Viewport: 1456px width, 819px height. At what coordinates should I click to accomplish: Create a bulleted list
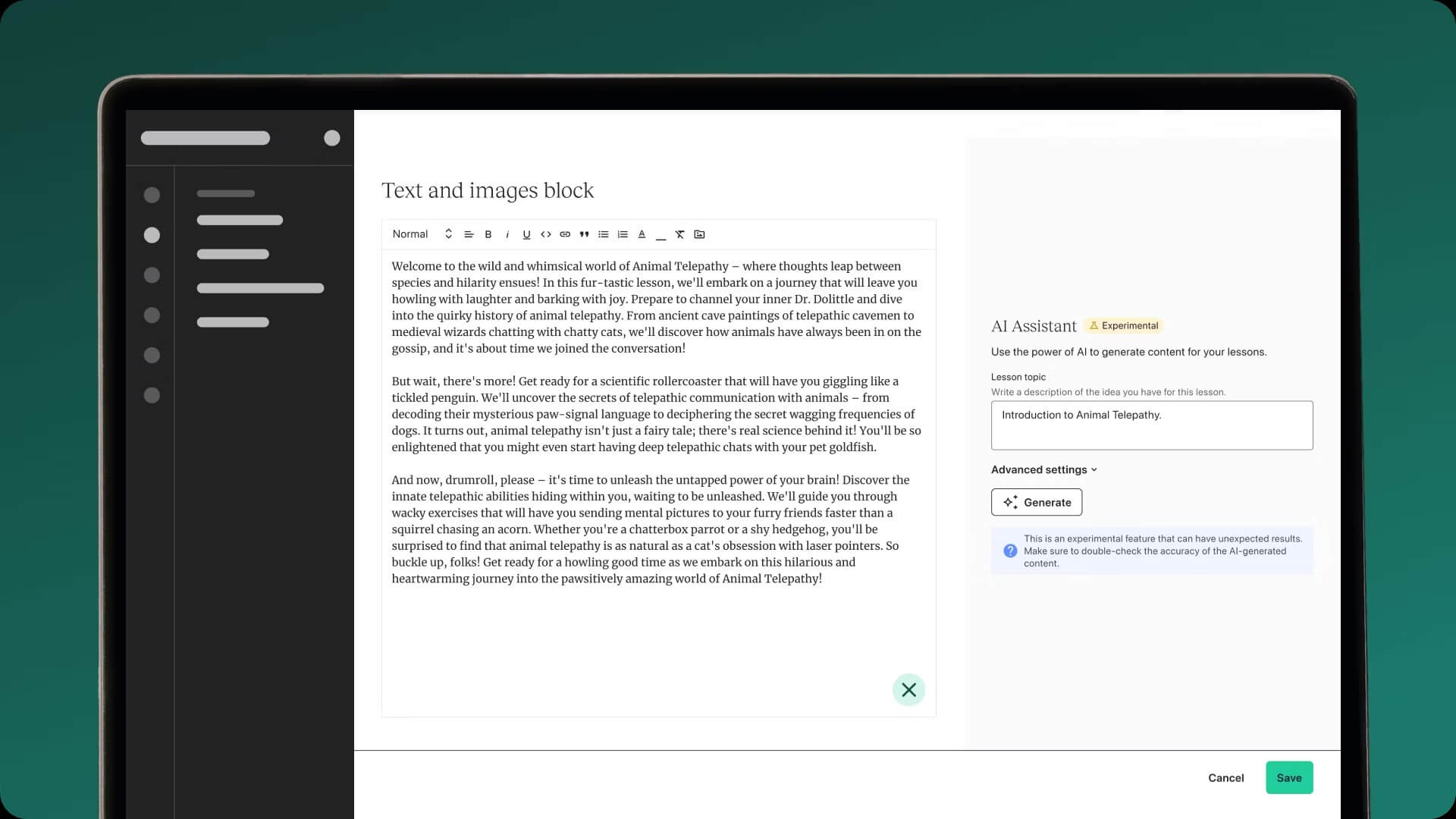604,234
